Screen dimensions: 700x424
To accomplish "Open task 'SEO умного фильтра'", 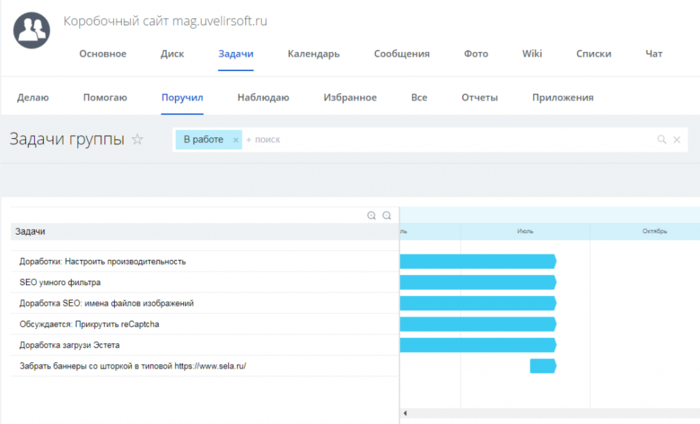I will (x=60, y=283).
